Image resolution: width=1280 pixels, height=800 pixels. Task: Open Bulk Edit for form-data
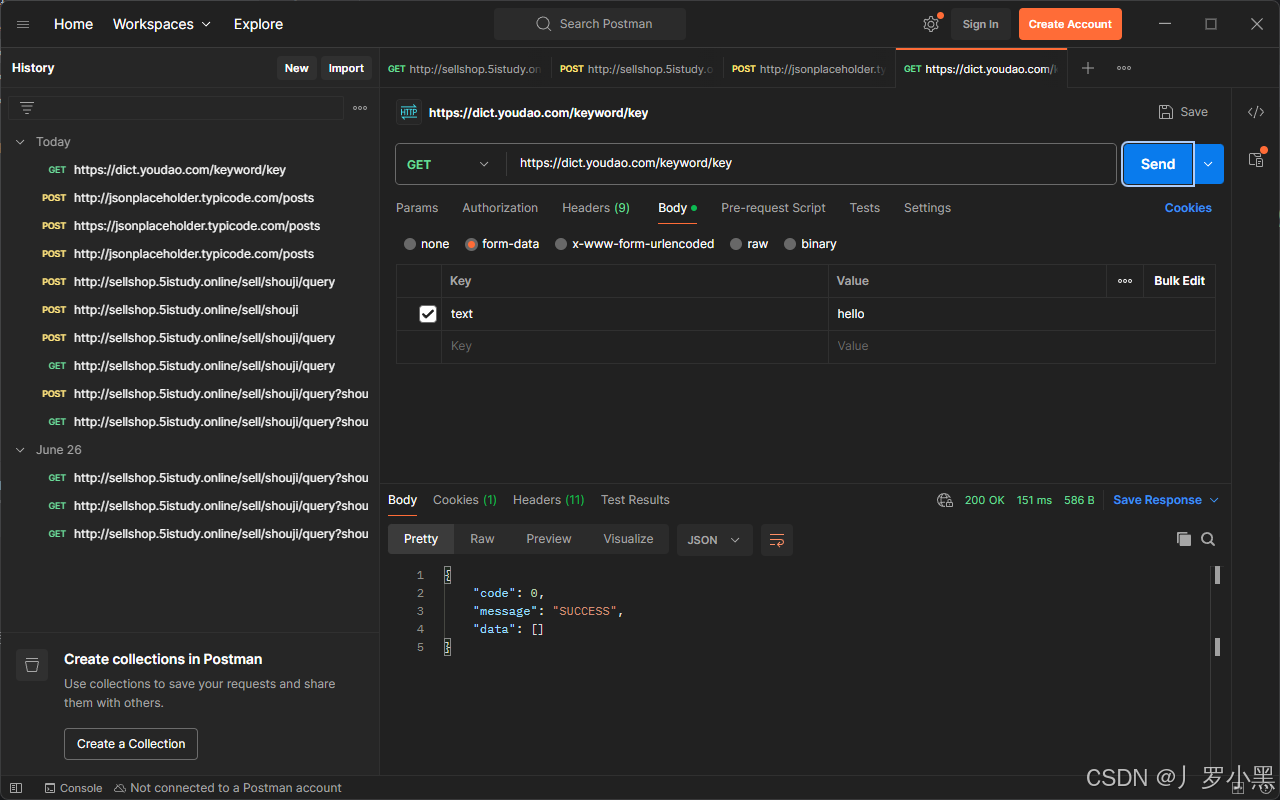click(1179, 281)
